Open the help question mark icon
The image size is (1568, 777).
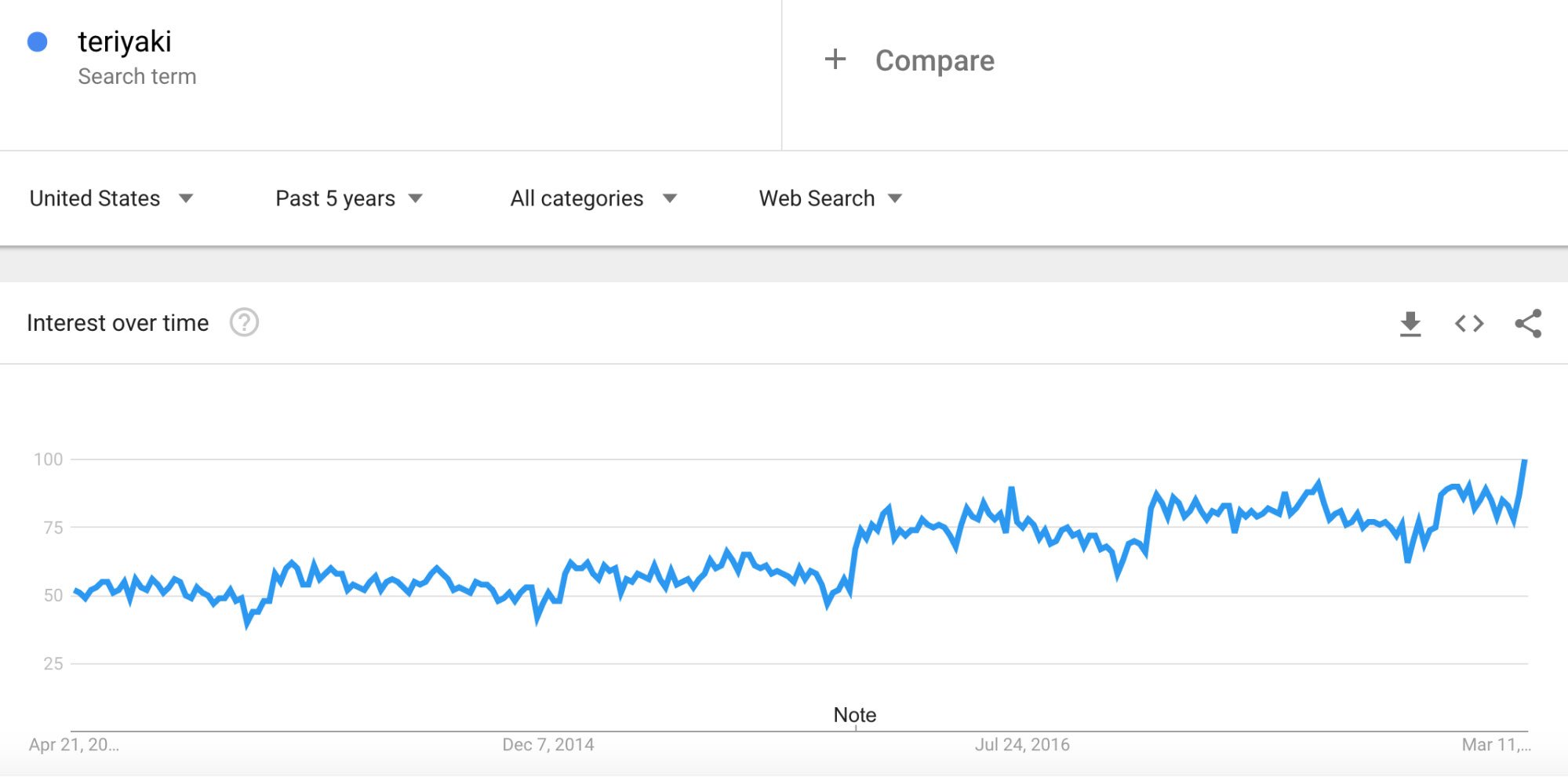click(x=244, y=322)
